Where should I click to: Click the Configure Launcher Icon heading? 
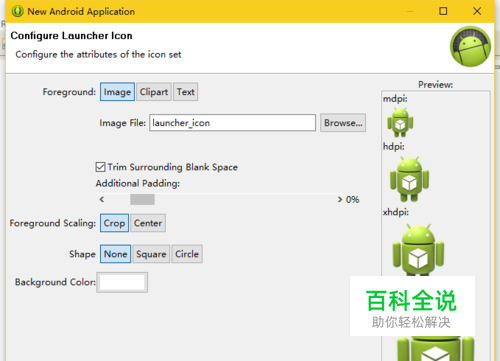pos(71,36)
